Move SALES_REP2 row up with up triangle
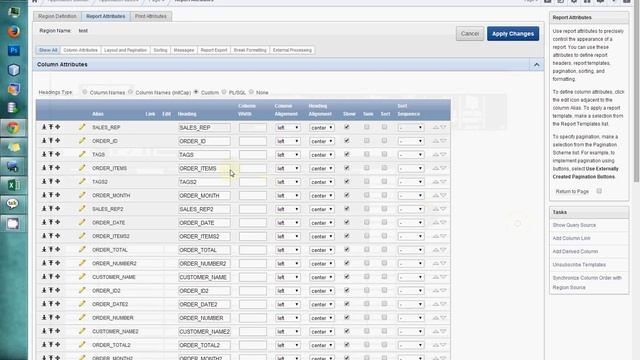This screenshot has width=640, height=360. [x=436, y=209]
